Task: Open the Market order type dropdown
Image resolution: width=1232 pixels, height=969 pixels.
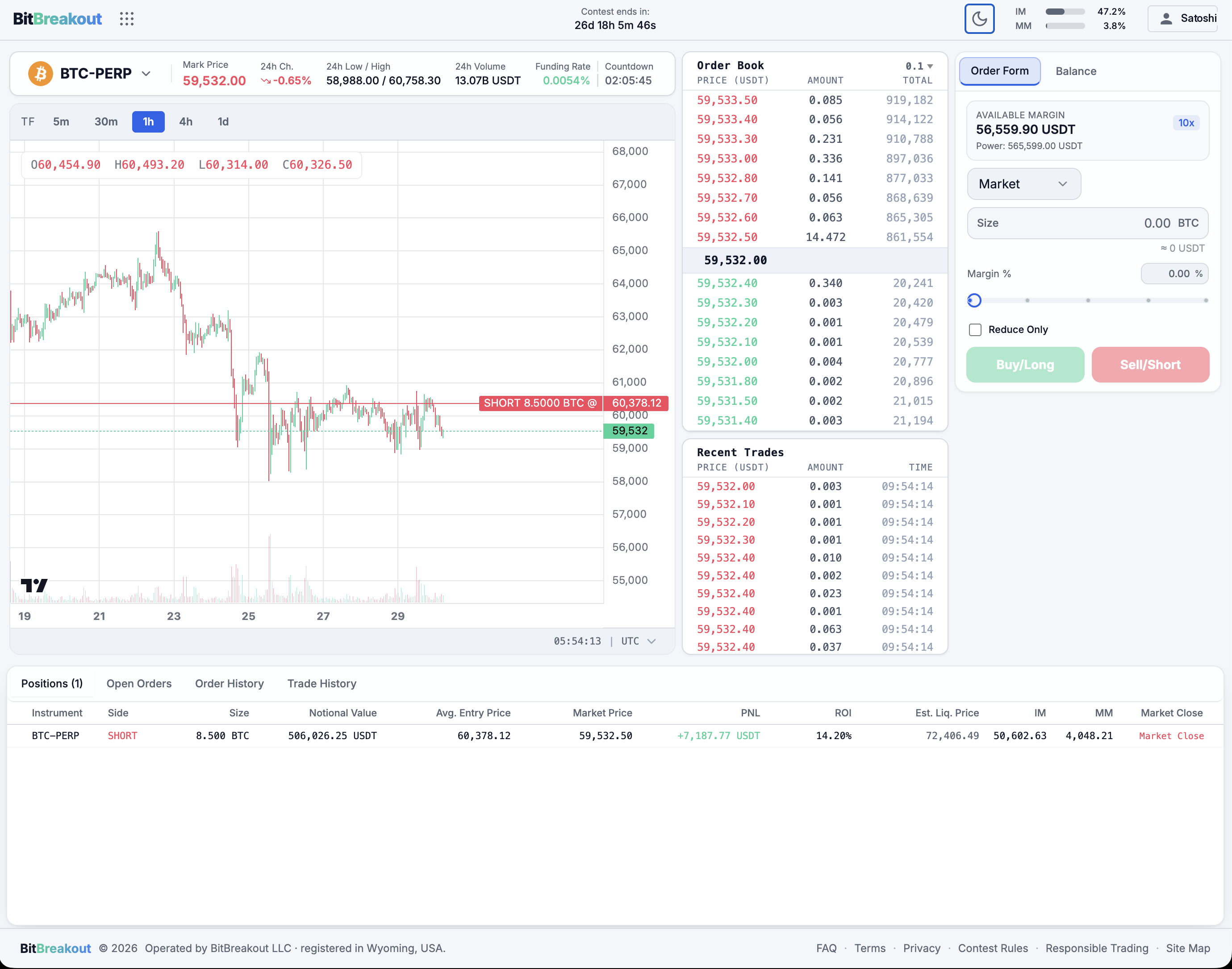Action: [x=1024, y=184]
